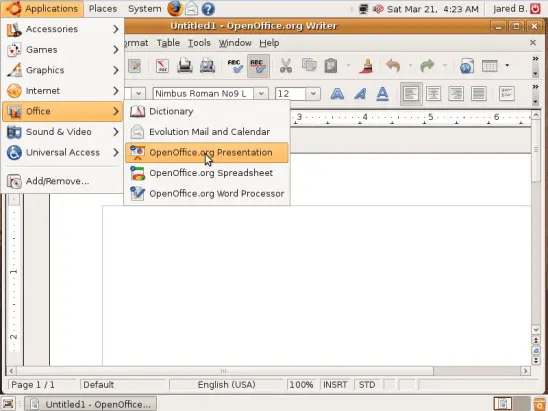Open the Help menu in Writer

point(269,43)
